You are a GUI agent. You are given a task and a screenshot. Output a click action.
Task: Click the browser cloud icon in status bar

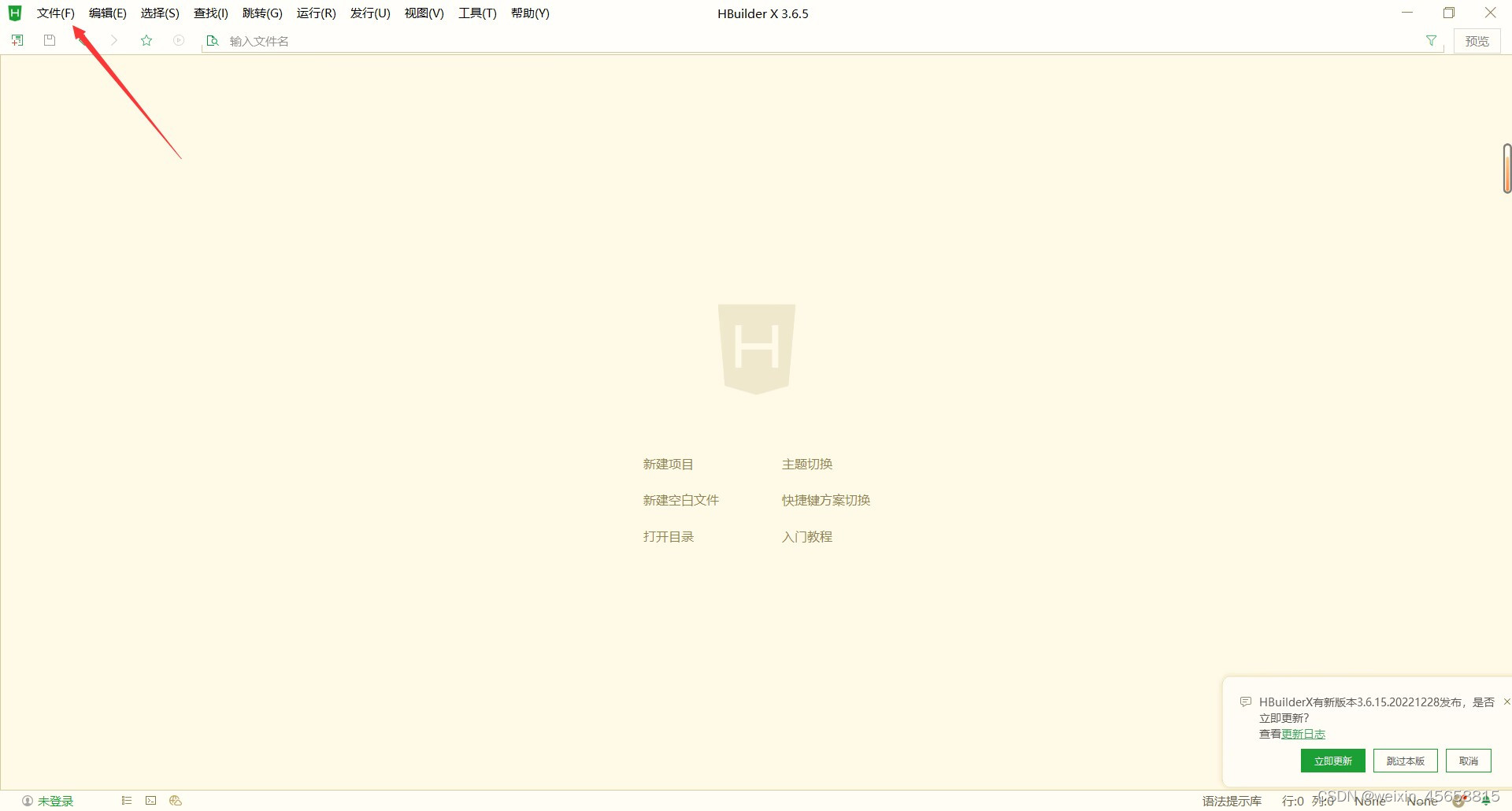pyautogui.click(x=176, y=800)
